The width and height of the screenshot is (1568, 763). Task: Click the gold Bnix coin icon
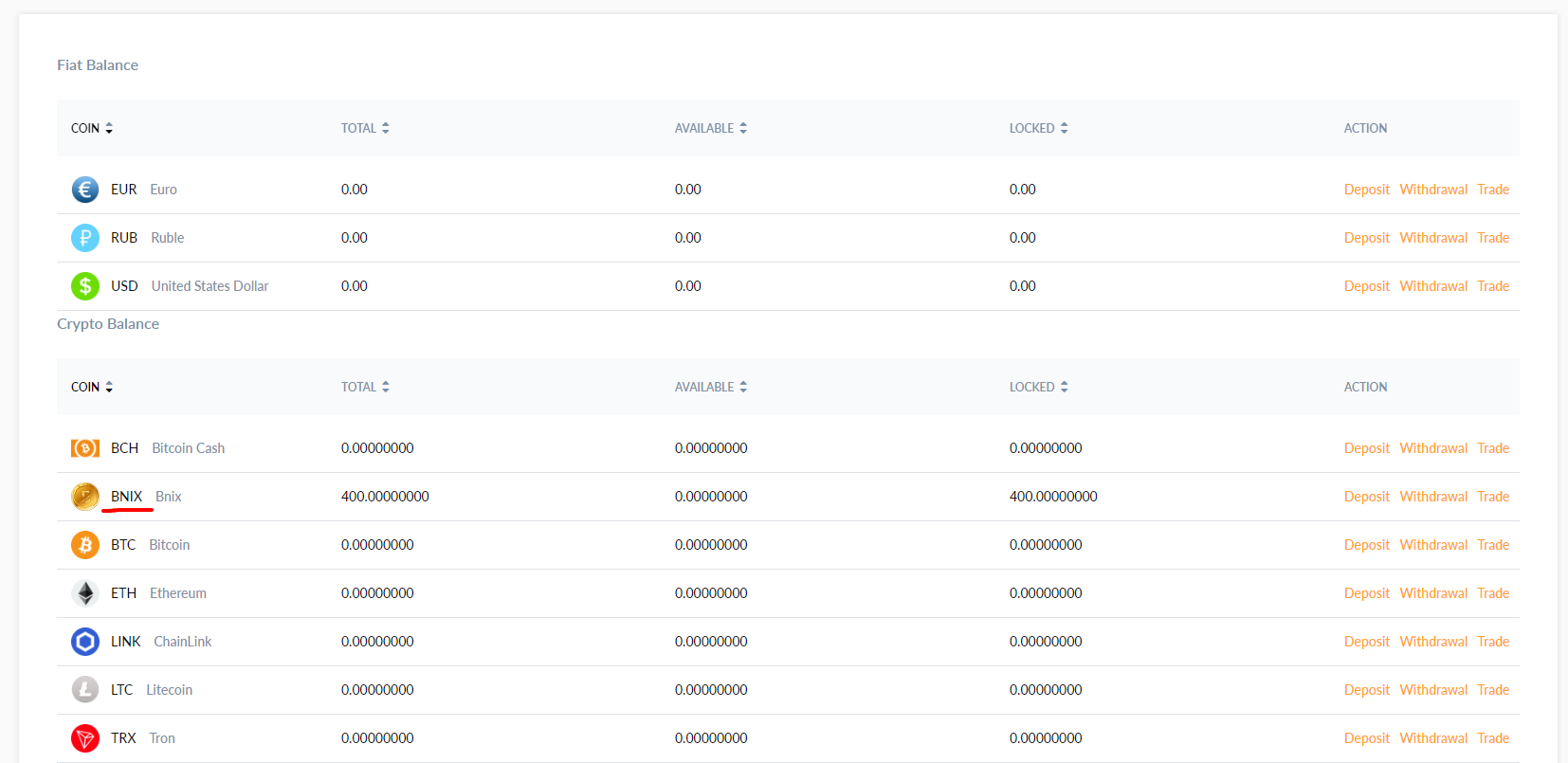click(85, 497)
